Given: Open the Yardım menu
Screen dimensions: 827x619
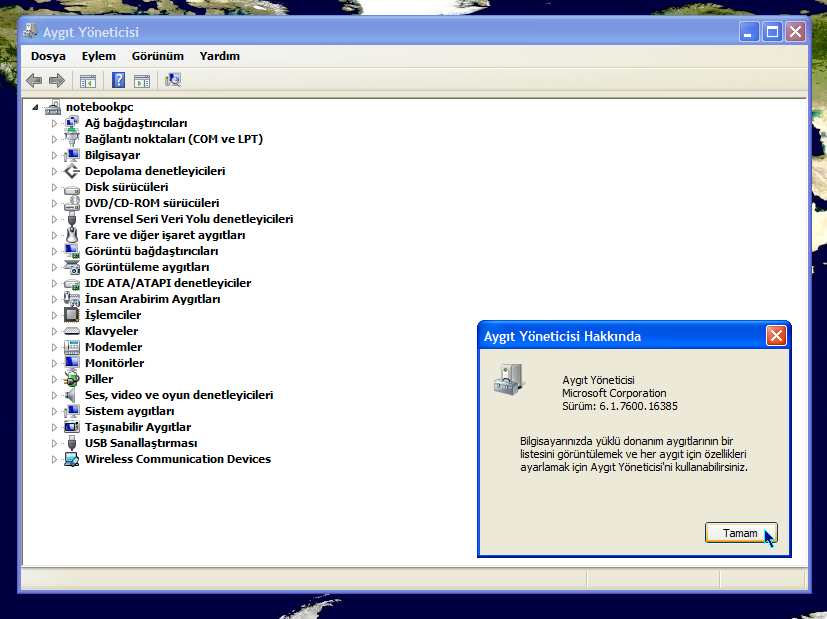Looking at the screenshot, I should tap(219, 56).
